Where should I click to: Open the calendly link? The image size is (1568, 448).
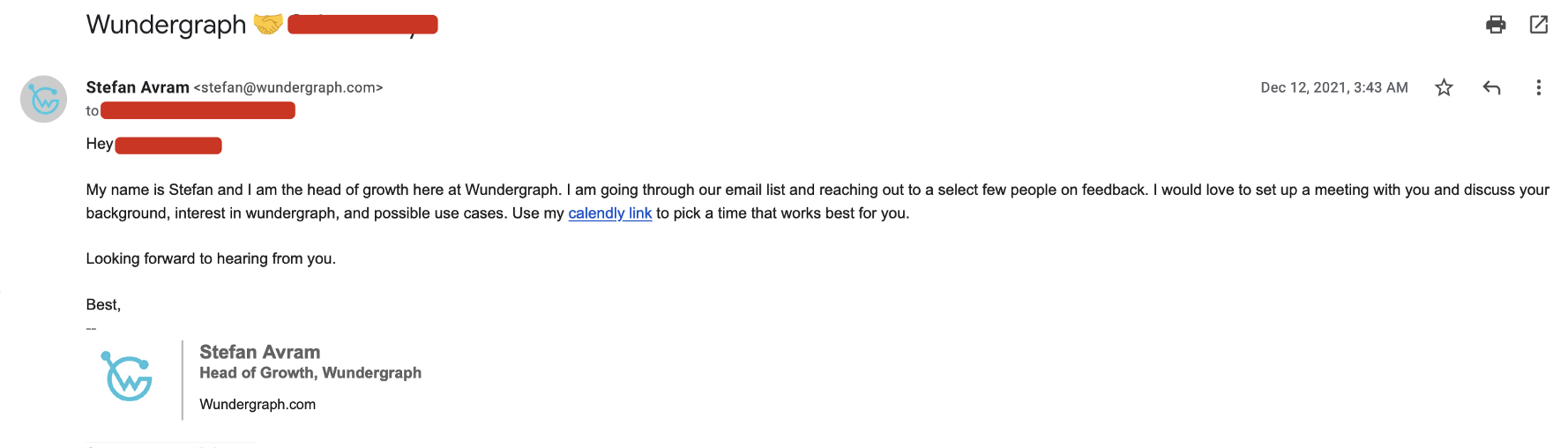click(610, 213)
